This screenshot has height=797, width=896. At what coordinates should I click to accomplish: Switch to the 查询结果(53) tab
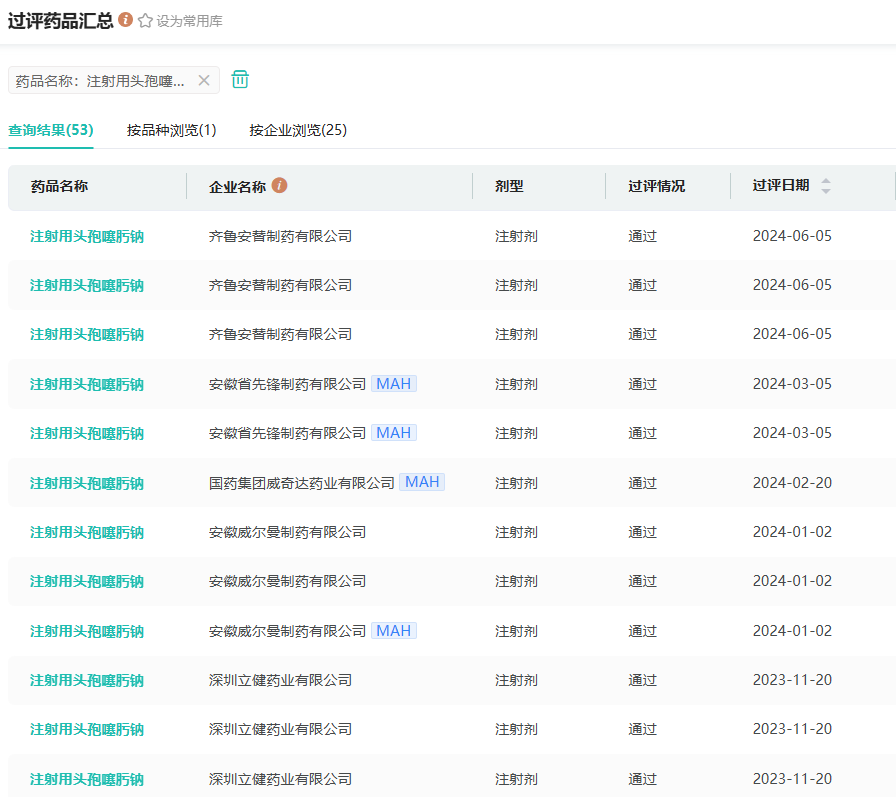click(x=51, y=130)
